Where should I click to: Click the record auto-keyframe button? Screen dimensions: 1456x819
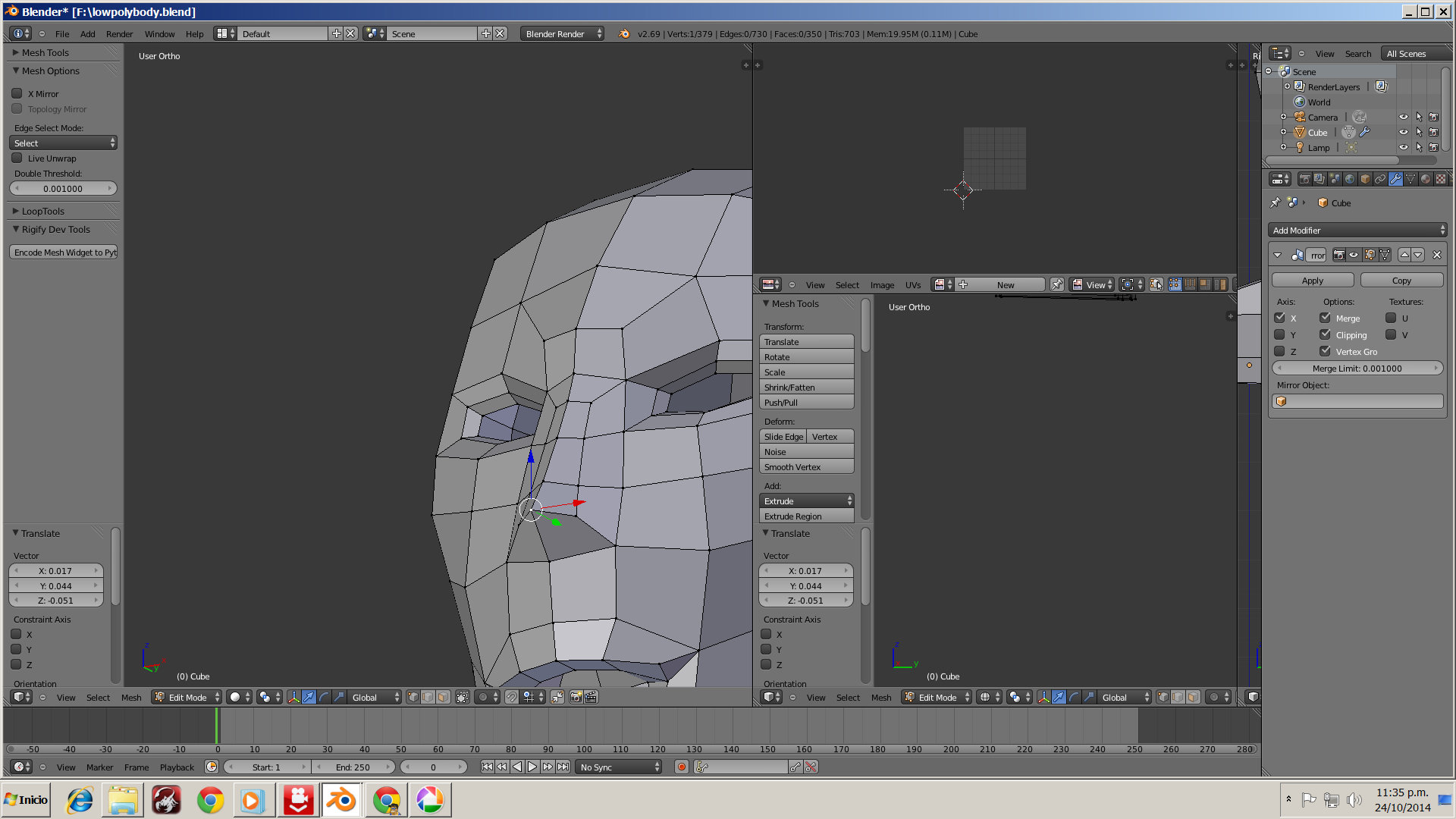click(x=681, y=767)
